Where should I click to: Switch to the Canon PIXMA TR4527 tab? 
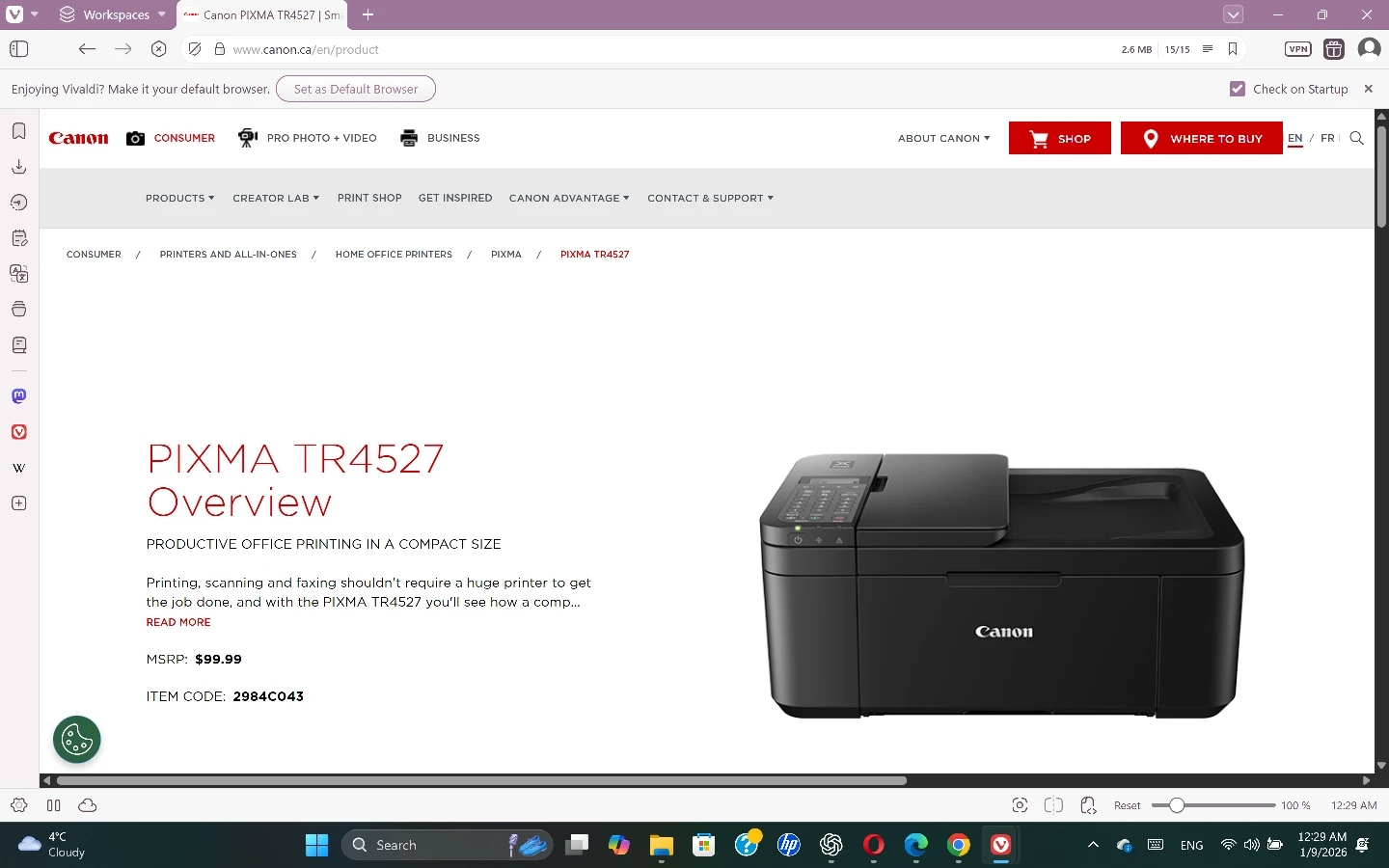(x=262, y=14)
